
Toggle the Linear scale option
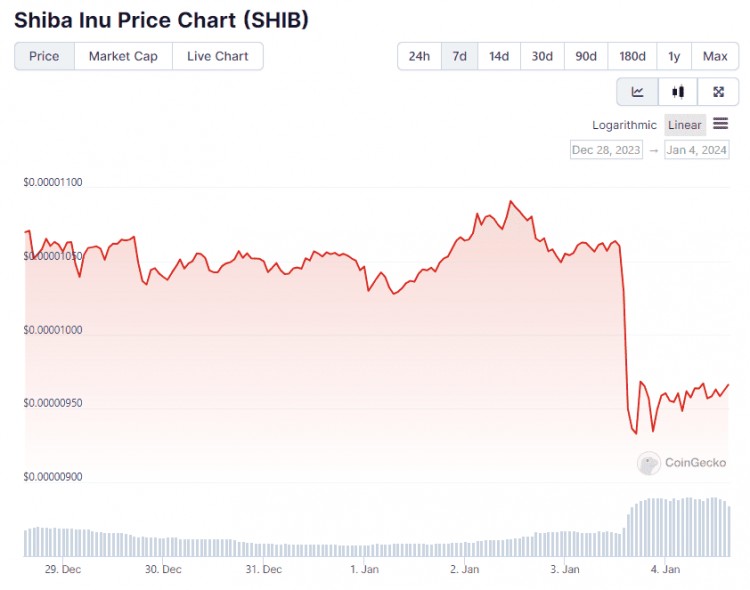click(684, 125)
